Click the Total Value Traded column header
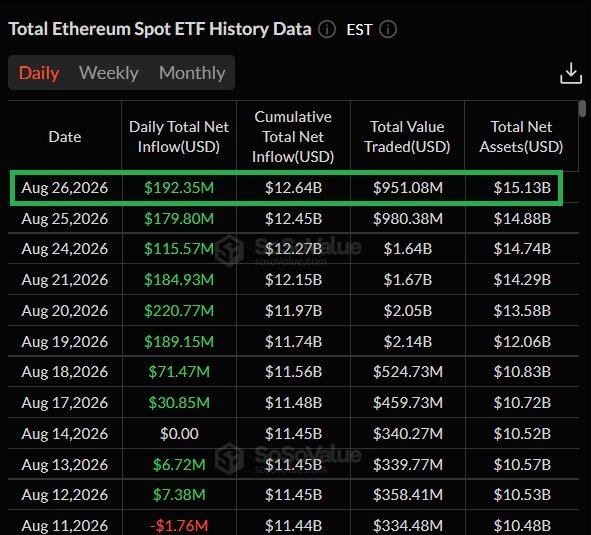The width and height of the screenshot is (591, 535). click(407, 136)
